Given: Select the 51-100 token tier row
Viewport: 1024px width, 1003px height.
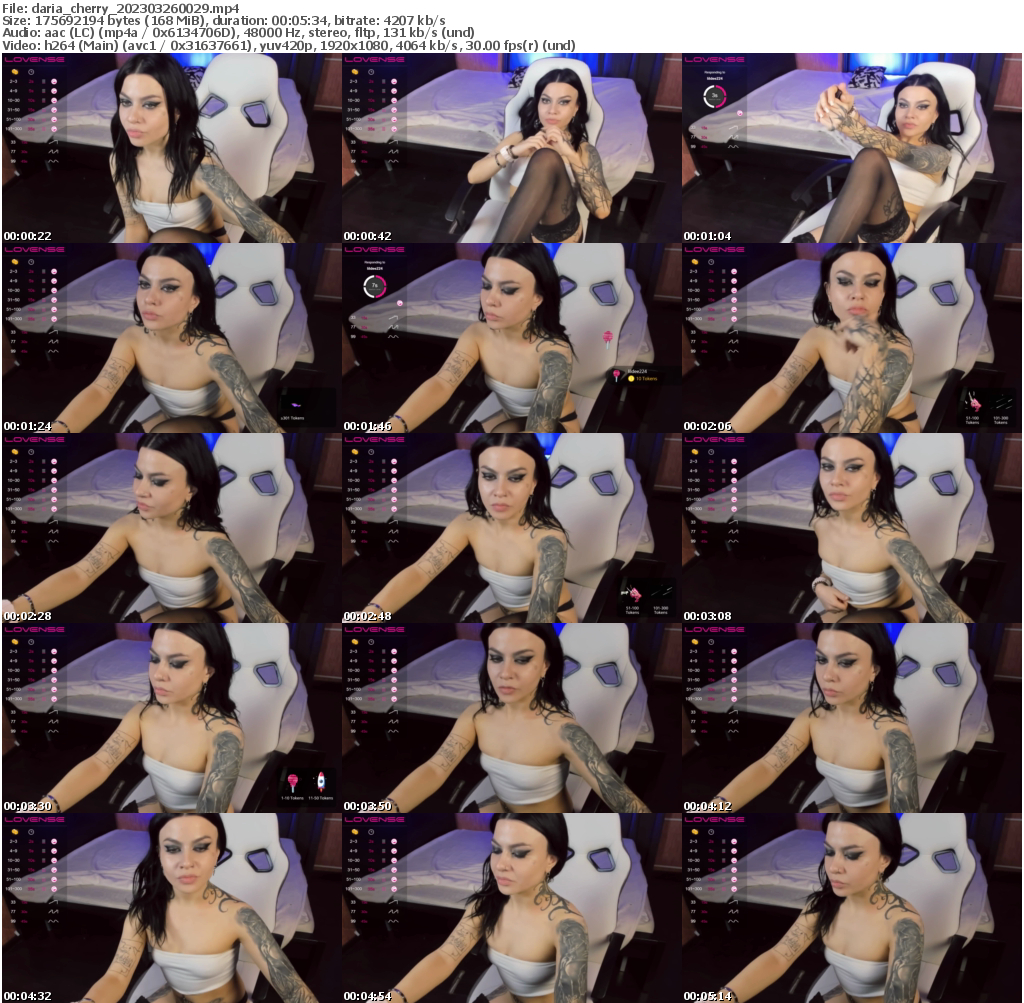Looking at the screenshot, I should point(13,119).
